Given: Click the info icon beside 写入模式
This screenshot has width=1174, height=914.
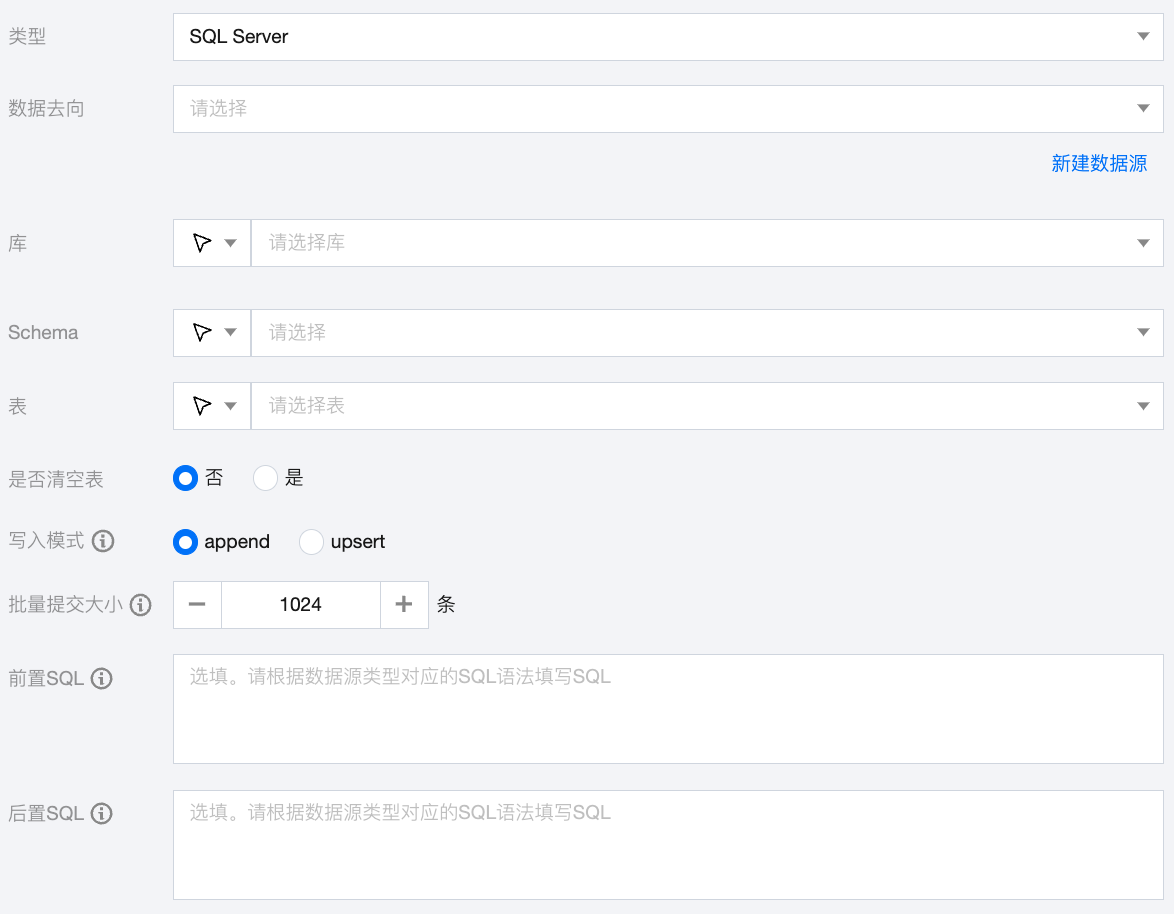Looking at the screenshot, I should (x=103, y=542).
